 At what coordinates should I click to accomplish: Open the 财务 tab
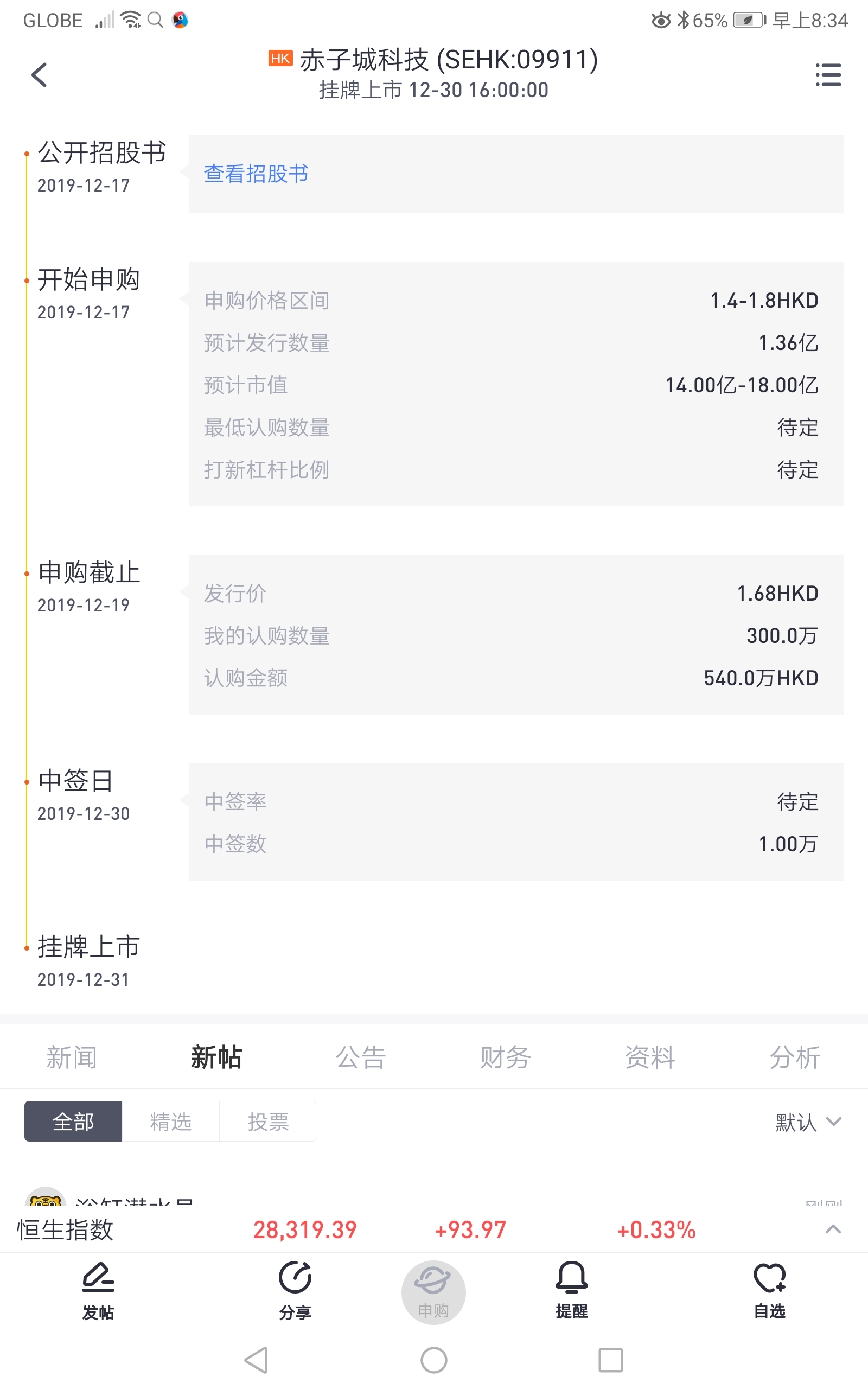[x=505, y=1057]
